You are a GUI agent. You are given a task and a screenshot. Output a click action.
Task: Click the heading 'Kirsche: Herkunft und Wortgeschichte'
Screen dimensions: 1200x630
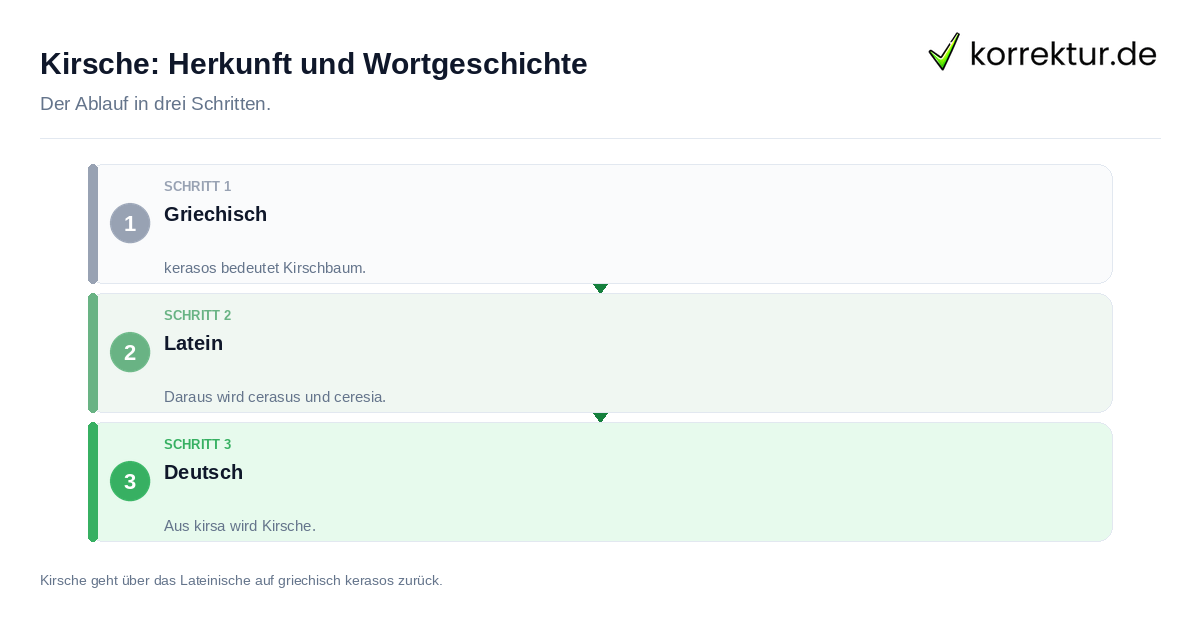tap(313, 64)
